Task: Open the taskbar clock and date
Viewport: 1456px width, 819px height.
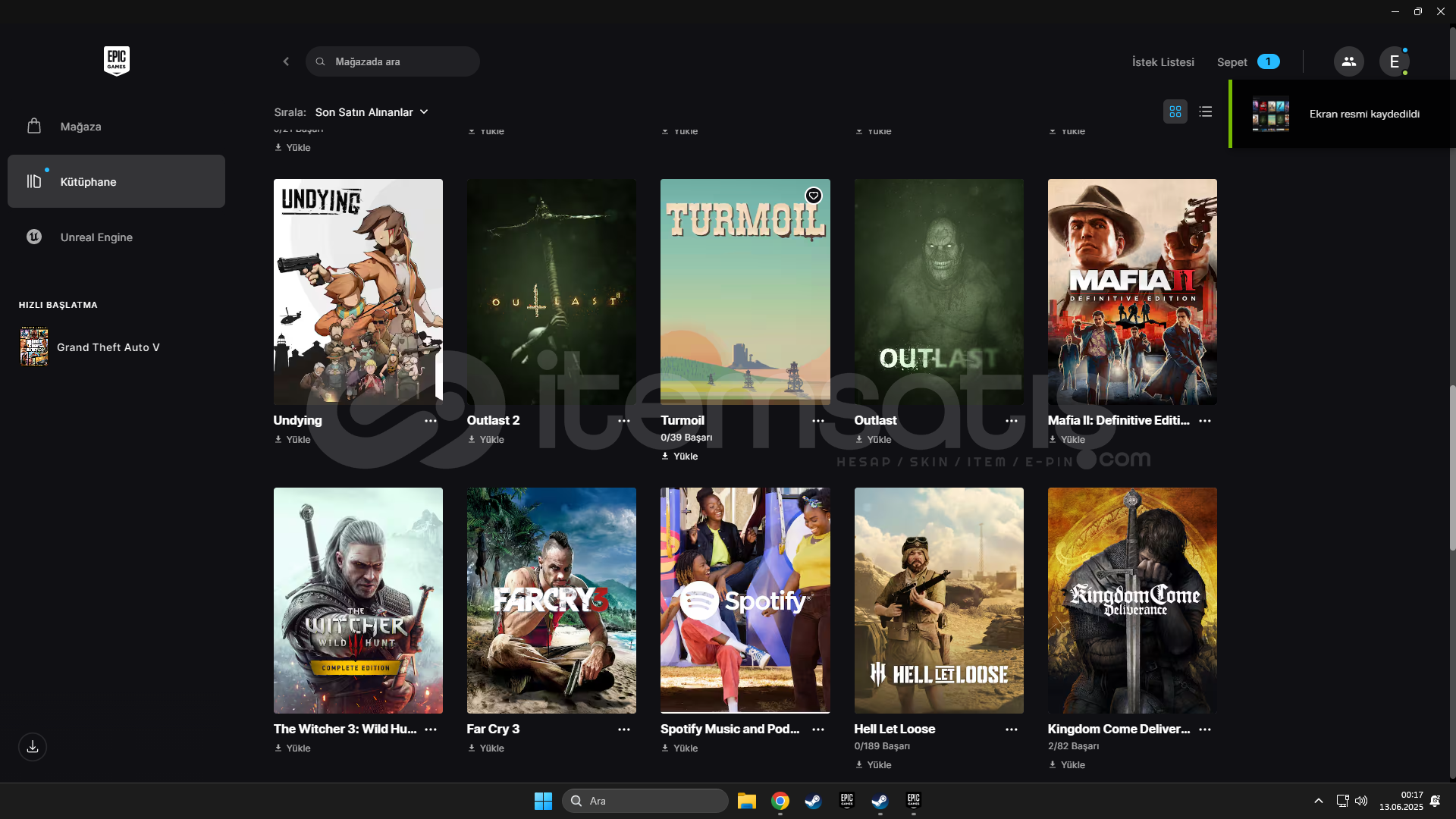Action: (x=1401, y=801)
